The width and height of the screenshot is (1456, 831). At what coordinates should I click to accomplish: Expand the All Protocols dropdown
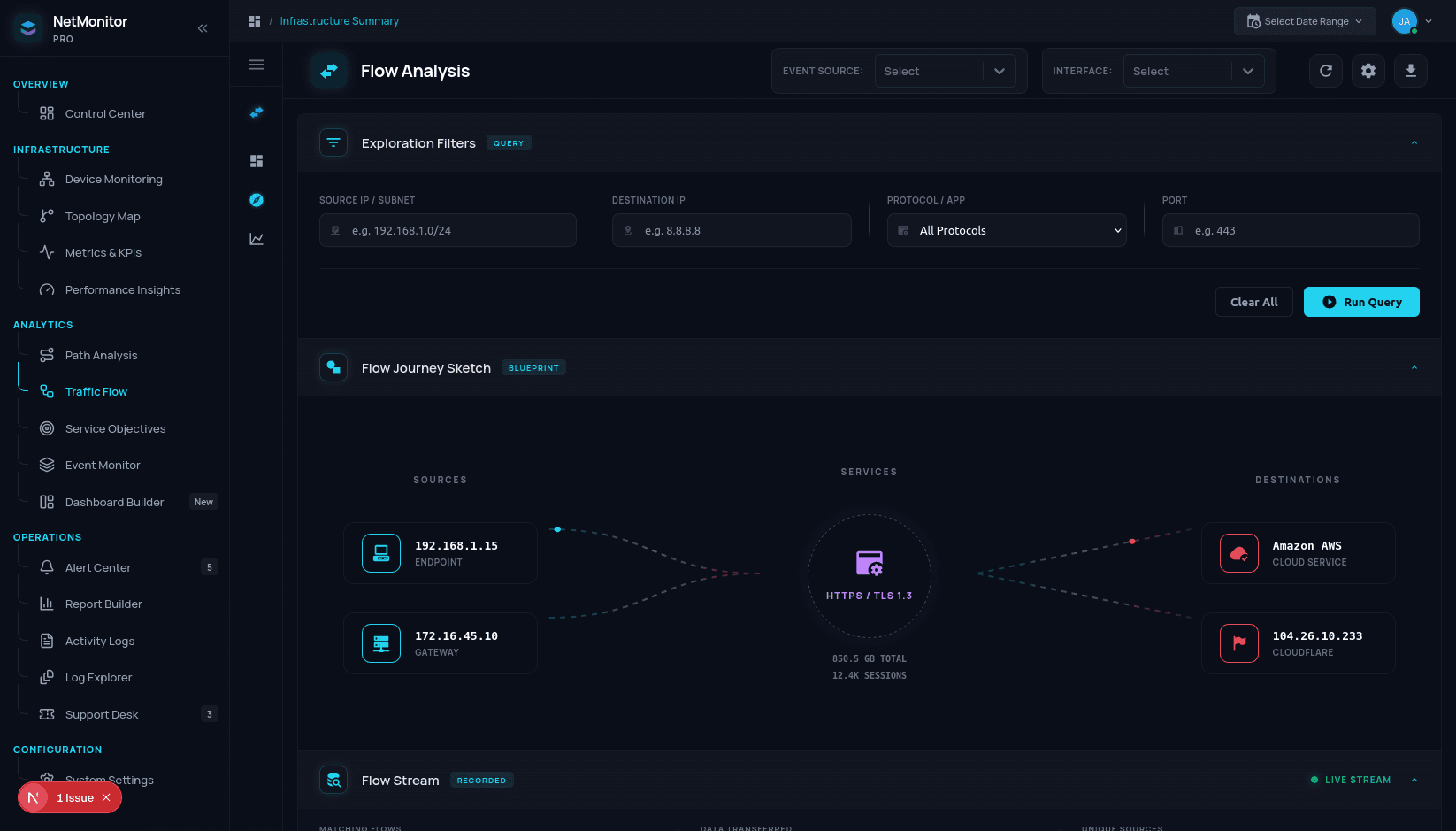[x=1007, y=230]
